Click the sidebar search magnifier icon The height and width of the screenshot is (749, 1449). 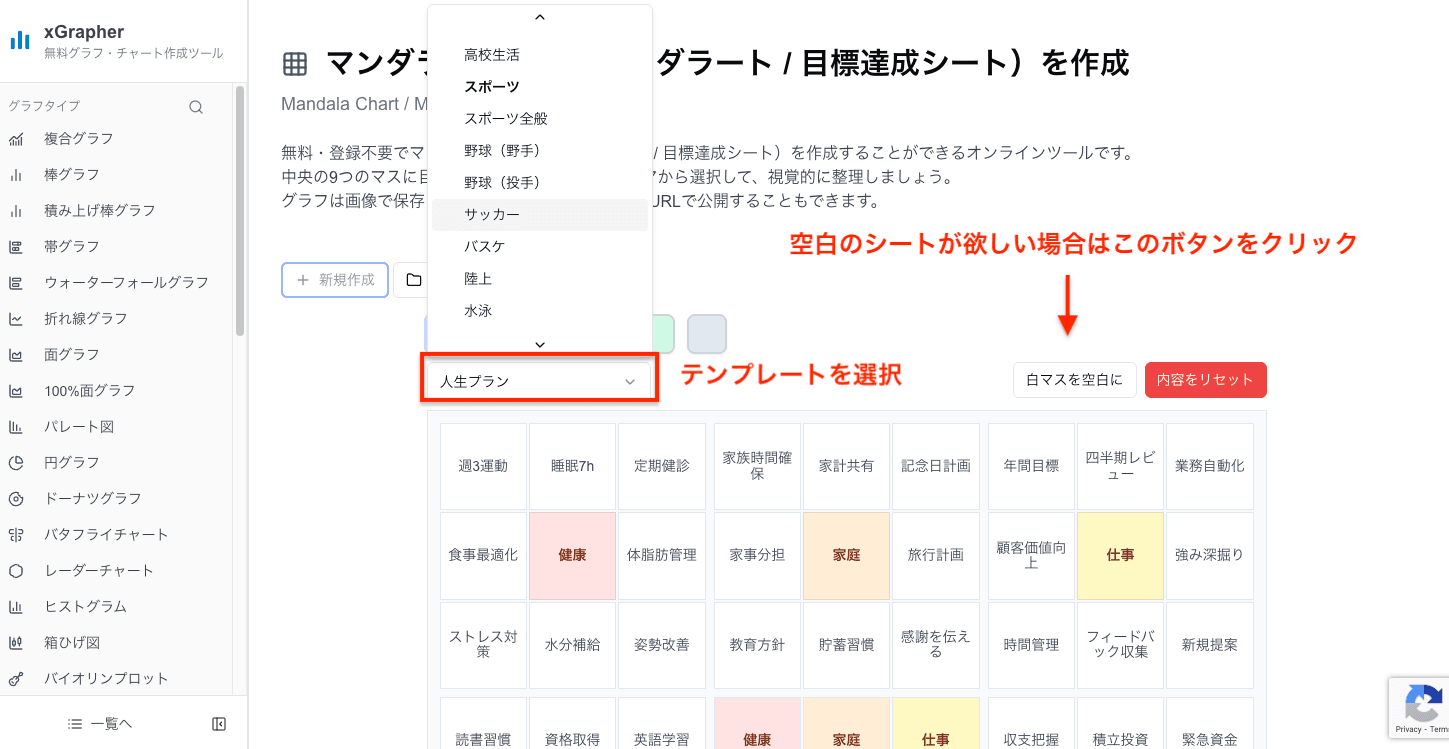pyautogui.click(x=196, y=107)
